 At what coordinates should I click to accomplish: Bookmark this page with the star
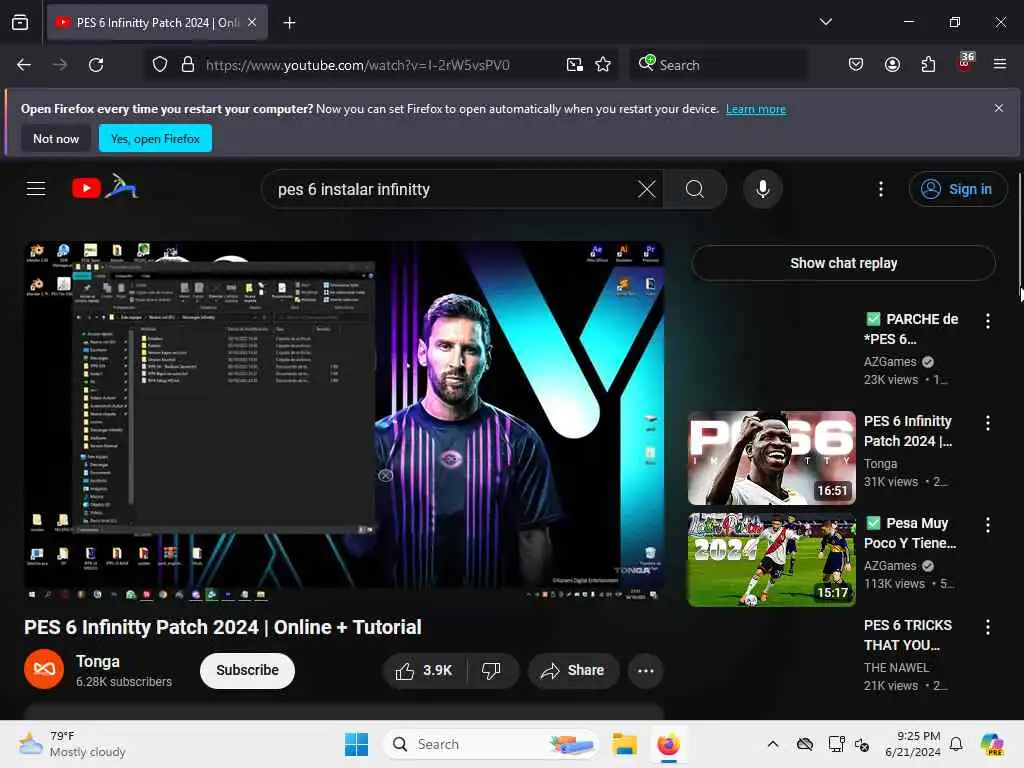[x=603, y=65]
